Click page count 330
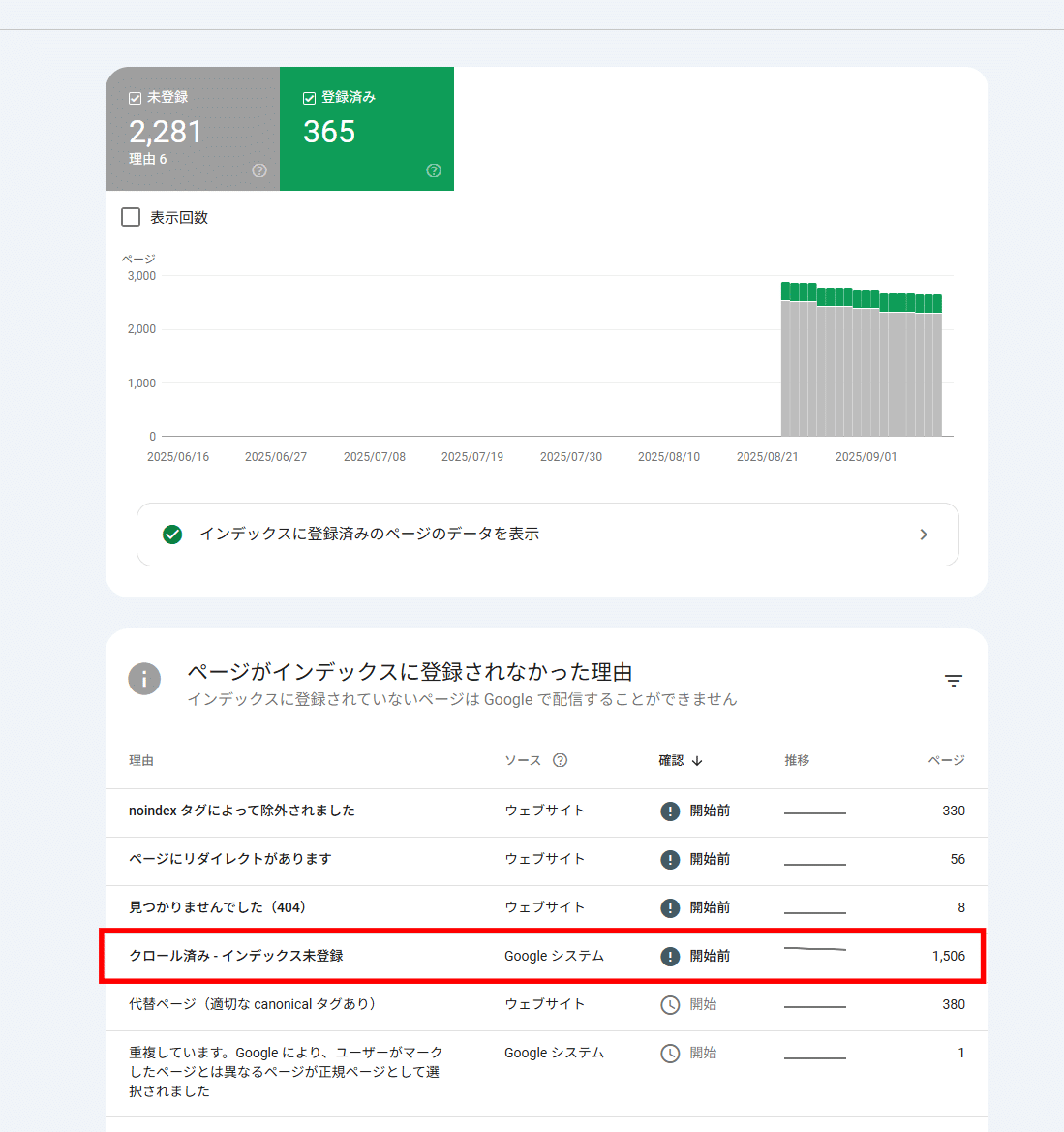 (x=954, y=811)
